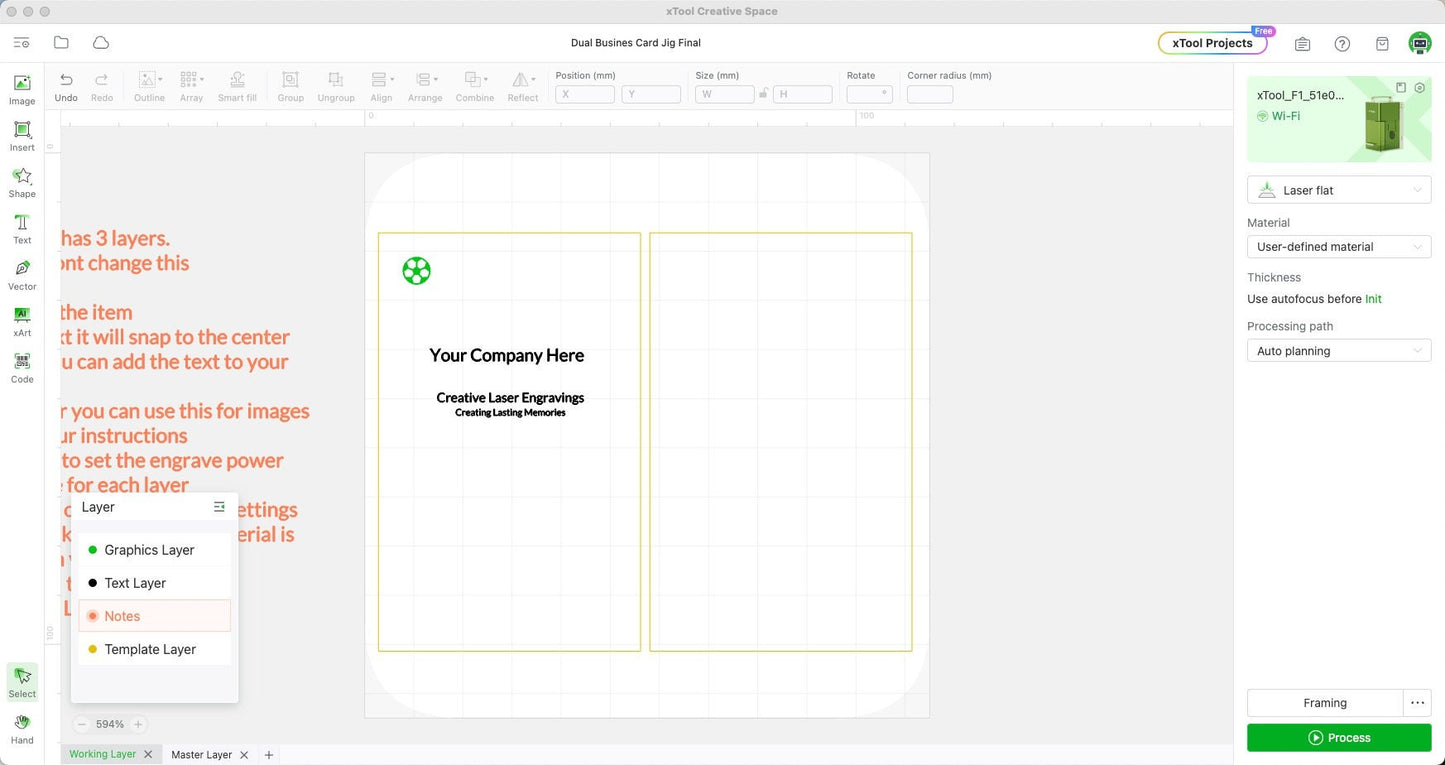
Task: Switch to the Master Layer tab
Action: point(201,755)
